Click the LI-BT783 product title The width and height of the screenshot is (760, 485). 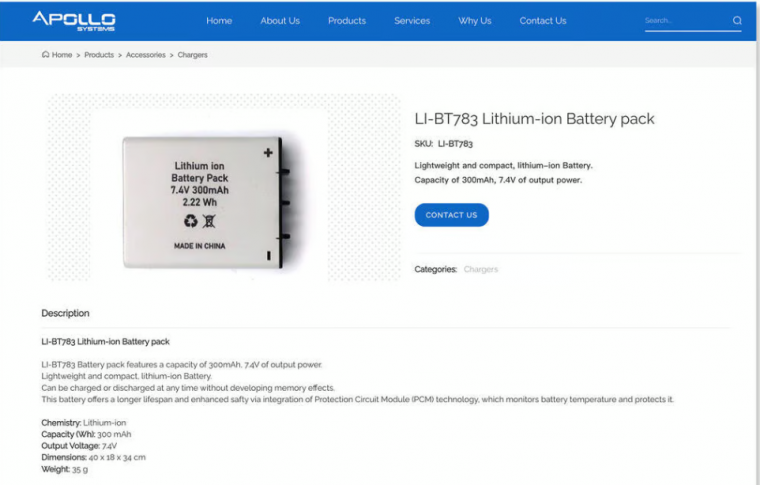click(534, 119)
